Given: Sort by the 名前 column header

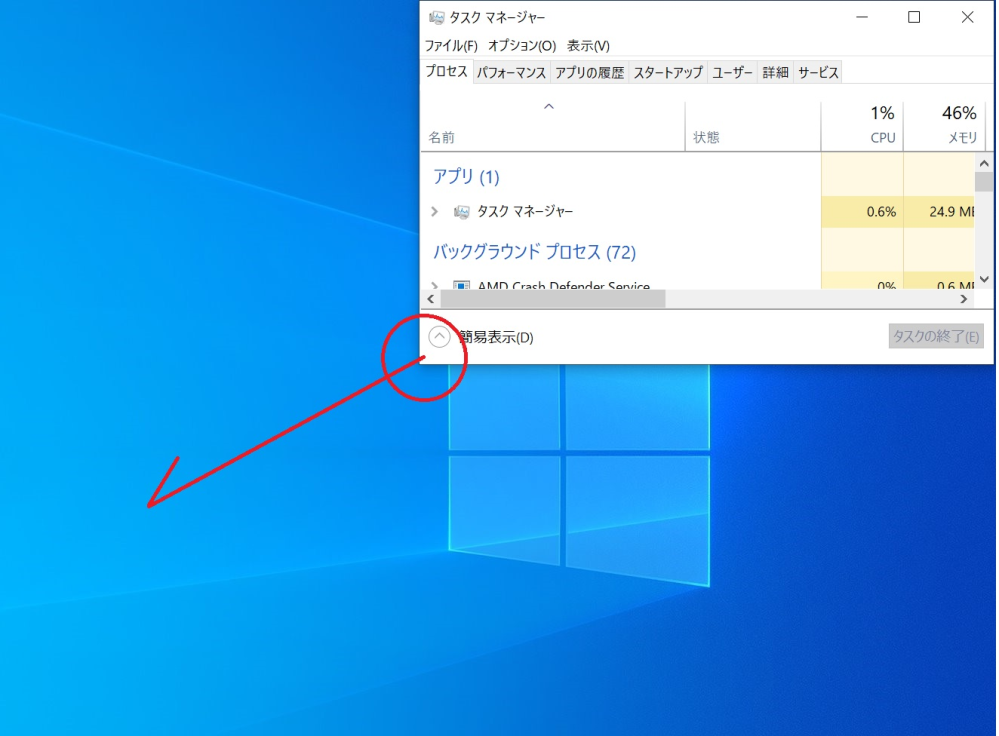Looking at the screenshot, I should tap(552, 126).
